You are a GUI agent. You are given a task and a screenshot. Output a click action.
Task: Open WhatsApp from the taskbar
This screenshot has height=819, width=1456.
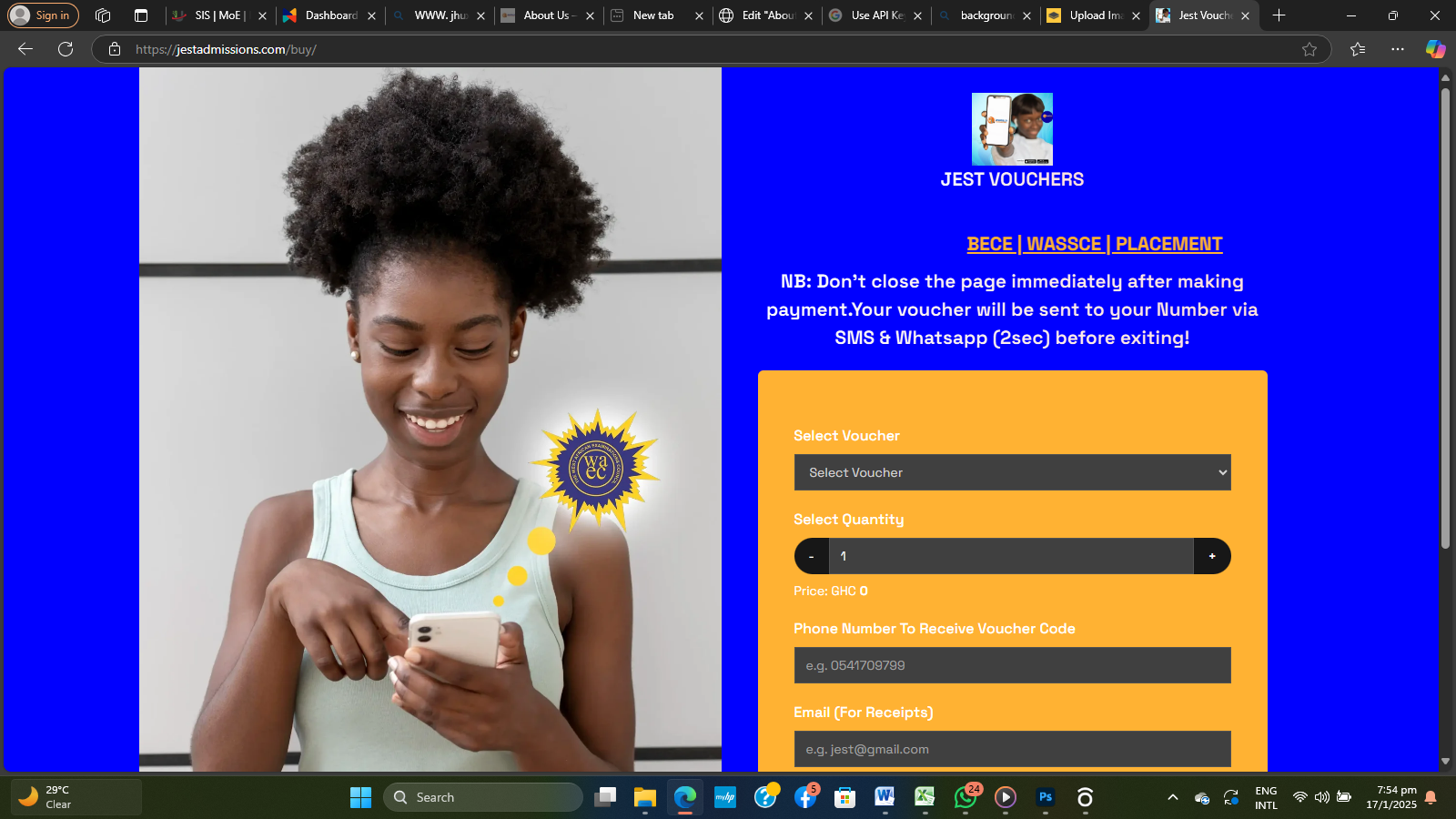(x=966, y=797)
